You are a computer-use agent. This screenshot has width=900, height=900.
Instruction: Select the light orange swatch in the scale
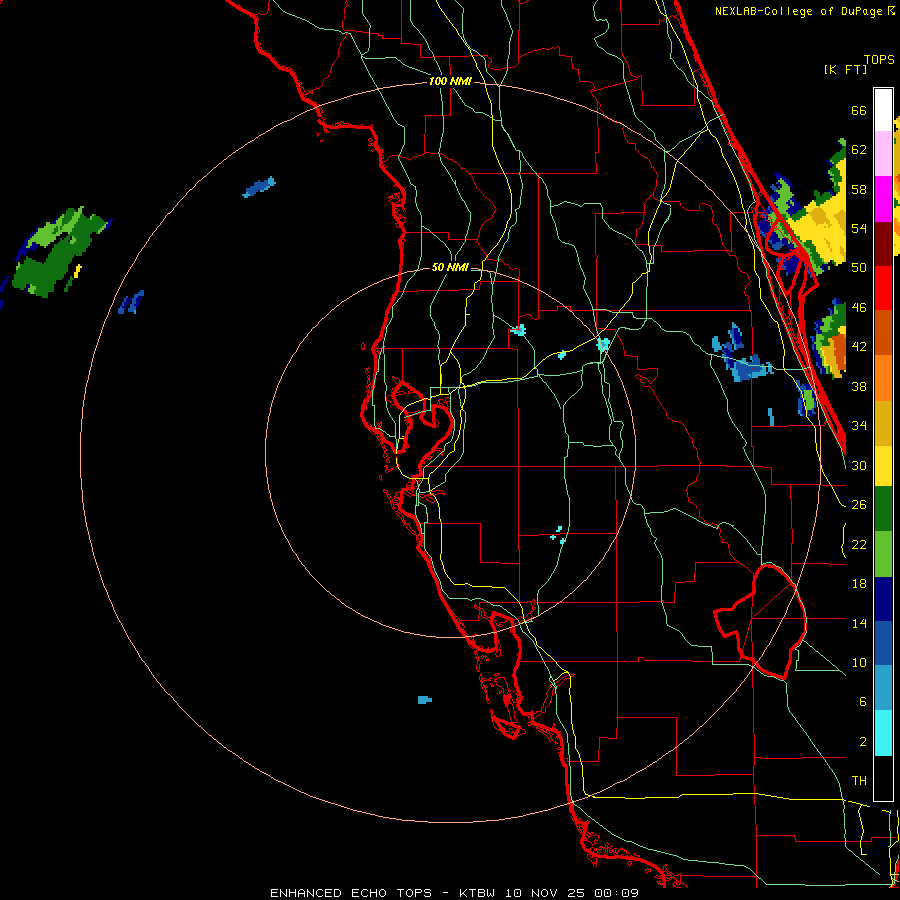tap(883, 378)
